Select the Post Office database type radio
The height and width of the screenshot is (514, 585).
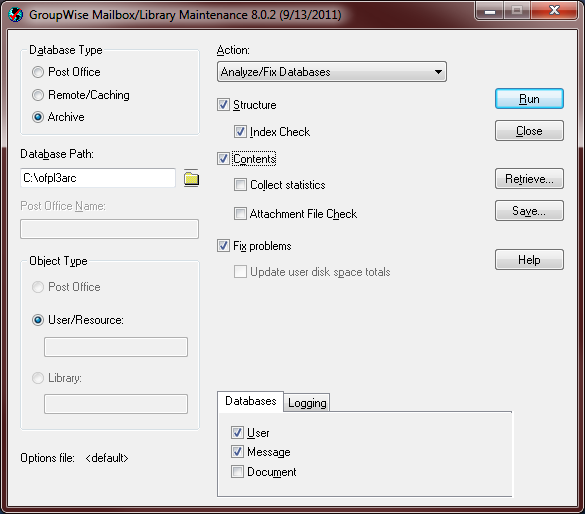click(x=38, y=72)
